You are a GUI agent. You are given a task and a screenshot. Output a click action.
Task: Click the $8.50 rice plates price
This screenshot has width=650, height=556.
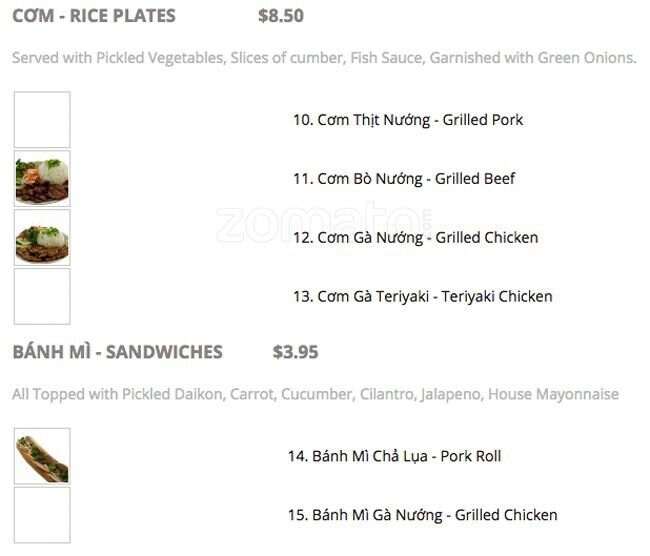pyautogui.click(x=280, y=16)
